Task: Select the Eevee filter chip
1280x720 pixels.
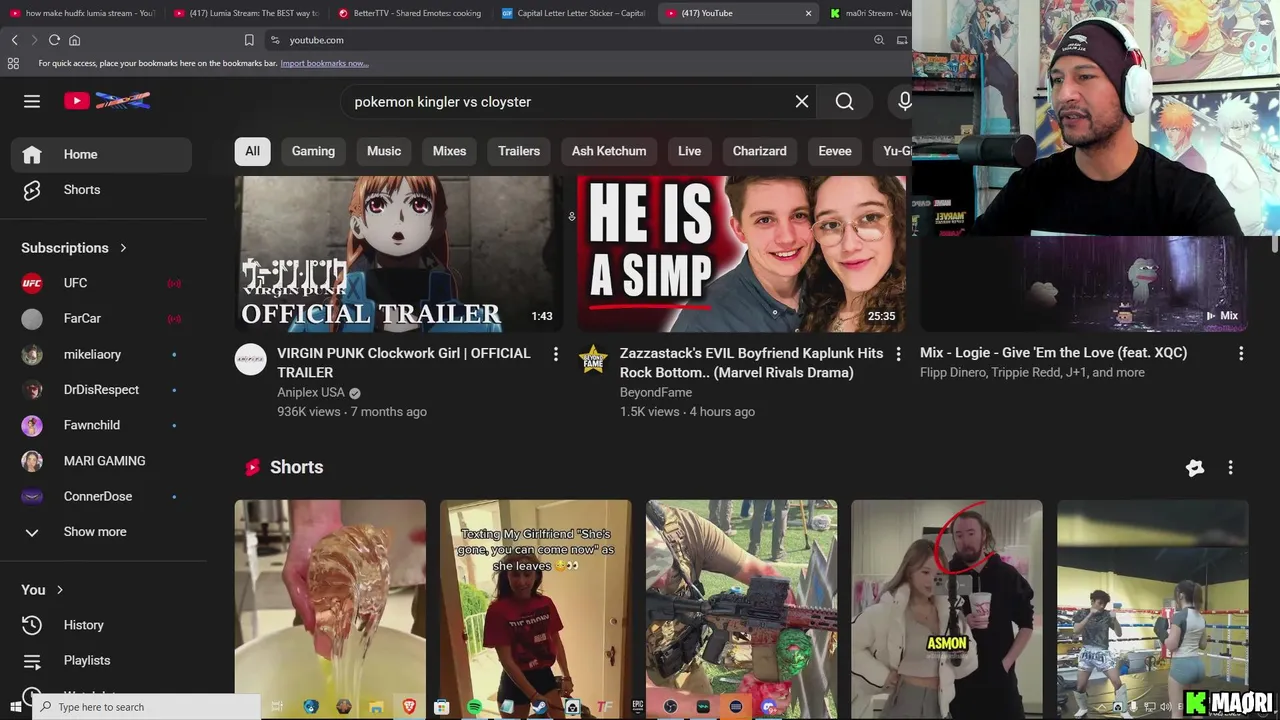Action: 835,151
